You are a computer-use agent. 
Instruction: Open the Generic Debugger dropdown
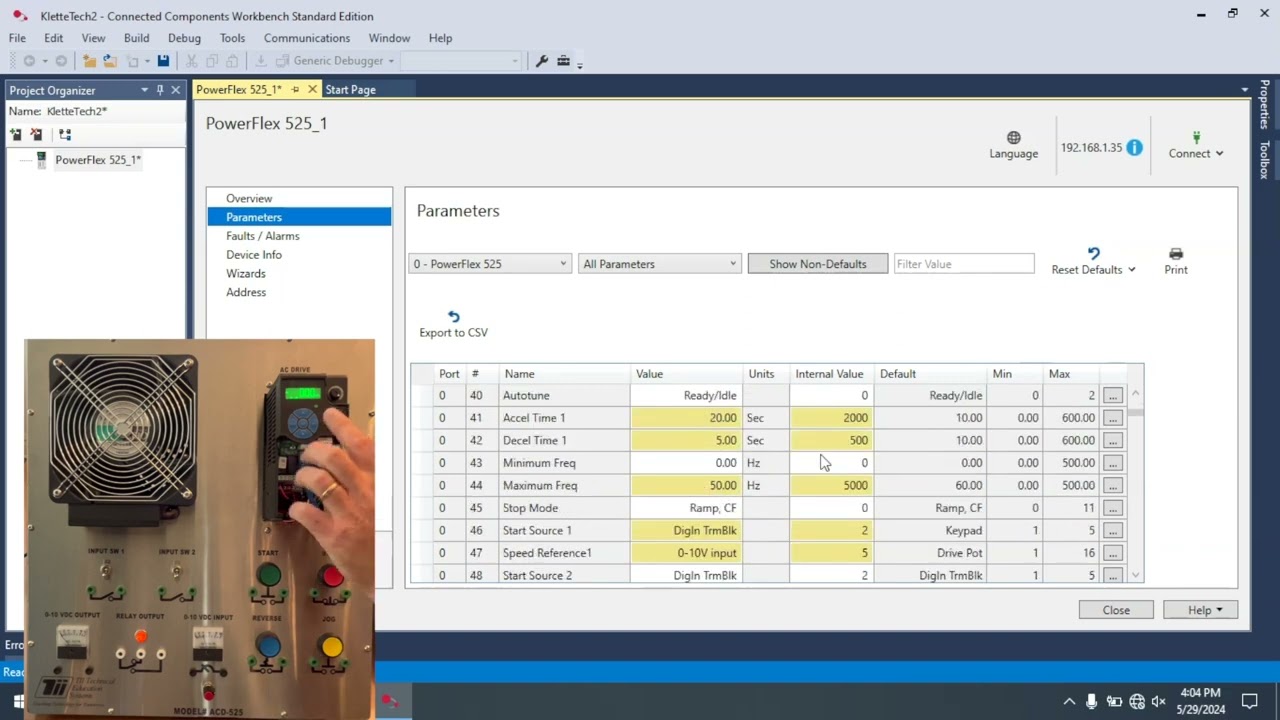tap(390, 61)
